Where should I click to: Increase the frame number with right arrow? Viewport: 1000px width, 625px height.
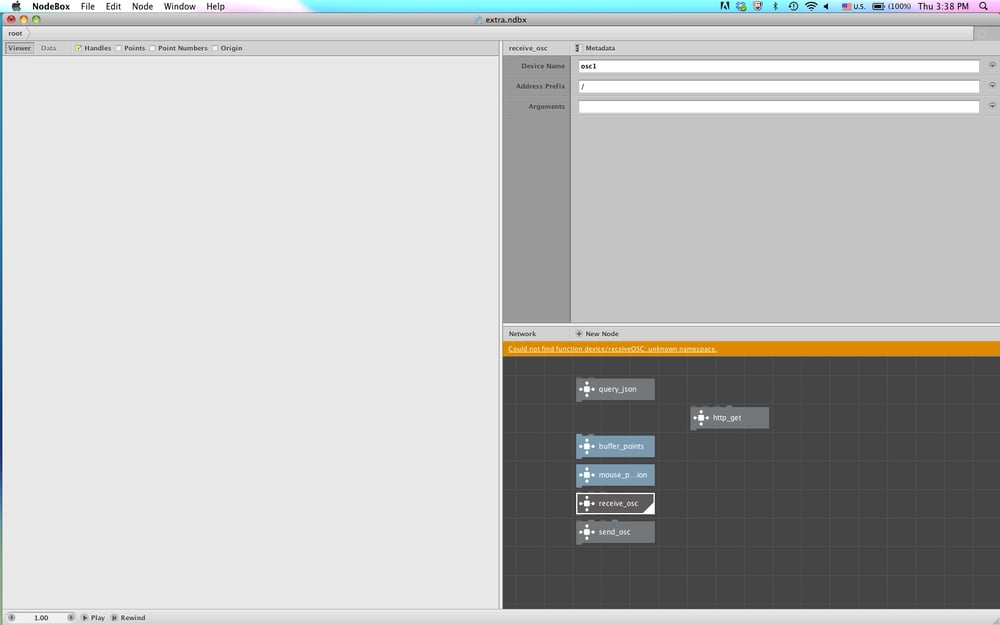(x=71, y=617)
